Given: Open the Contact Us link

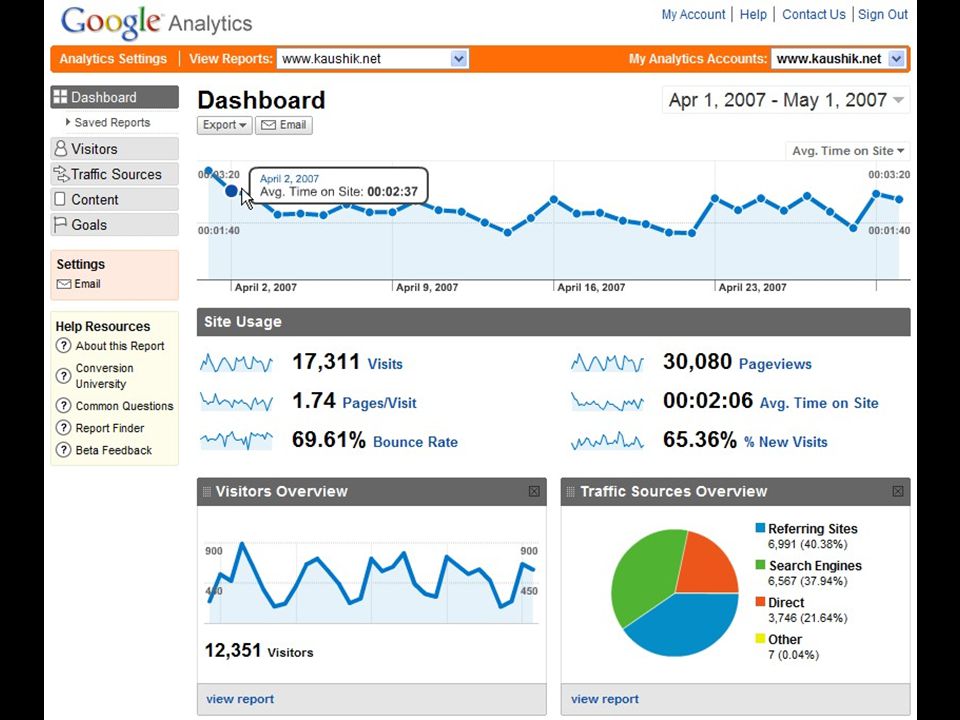Looking at the screenshot, I should click(x=814, y=14).
